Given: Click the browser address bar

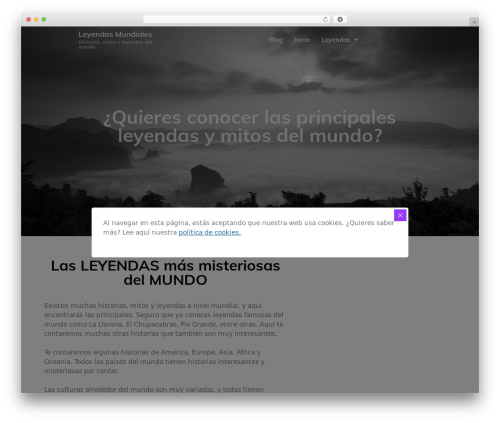Looking at the screenshot, I should point(237,19).
